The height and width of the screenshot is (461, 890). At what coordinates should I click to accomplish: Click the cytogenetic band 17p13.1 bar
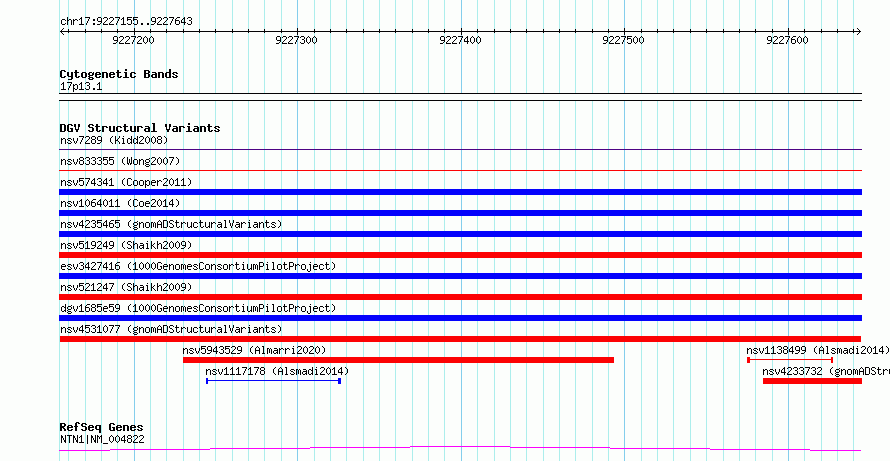(460, 97)
